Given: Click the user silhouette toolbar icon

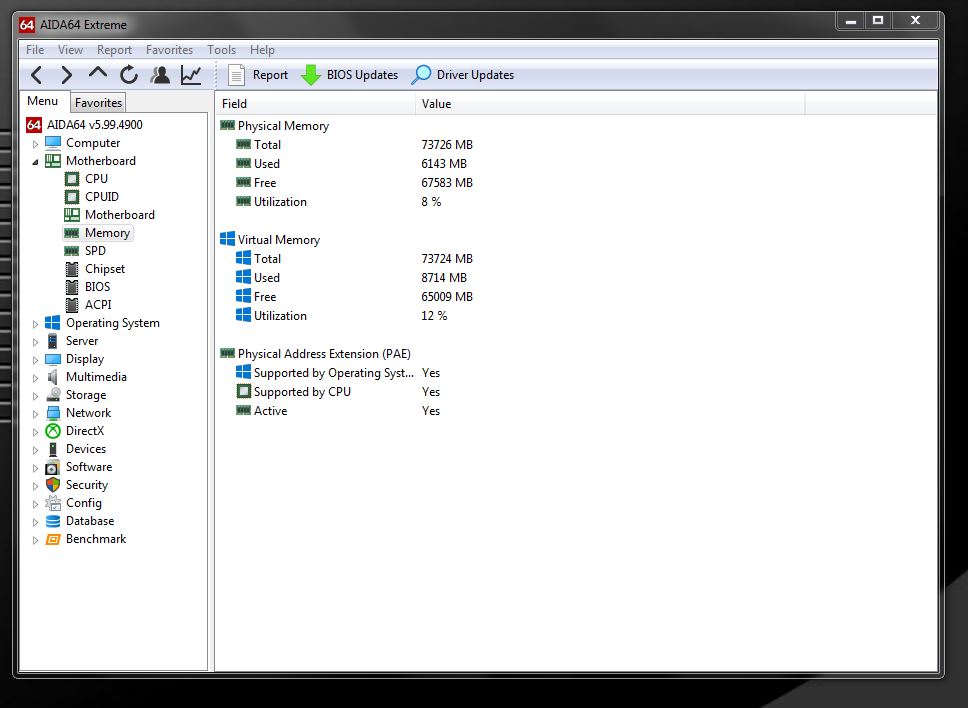Looking at the screenshot, I should click(x=160, y=75).
